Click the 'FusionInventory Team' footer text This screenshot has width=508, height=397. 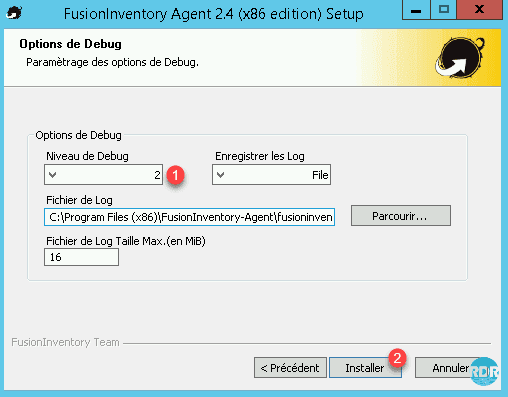pyautogui.click(x=65, y=342)
